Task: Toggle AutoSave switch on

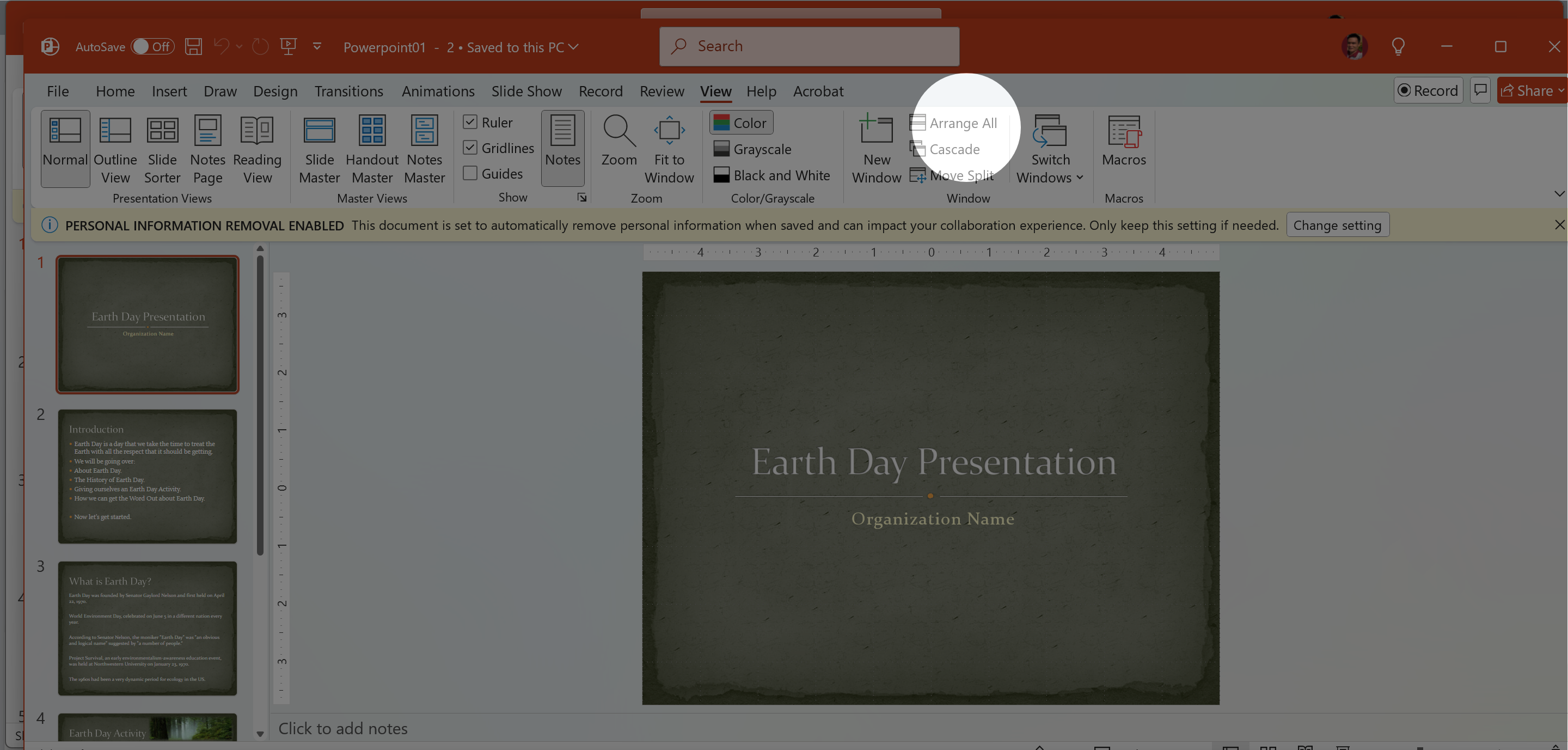Action: coord(152,47)
